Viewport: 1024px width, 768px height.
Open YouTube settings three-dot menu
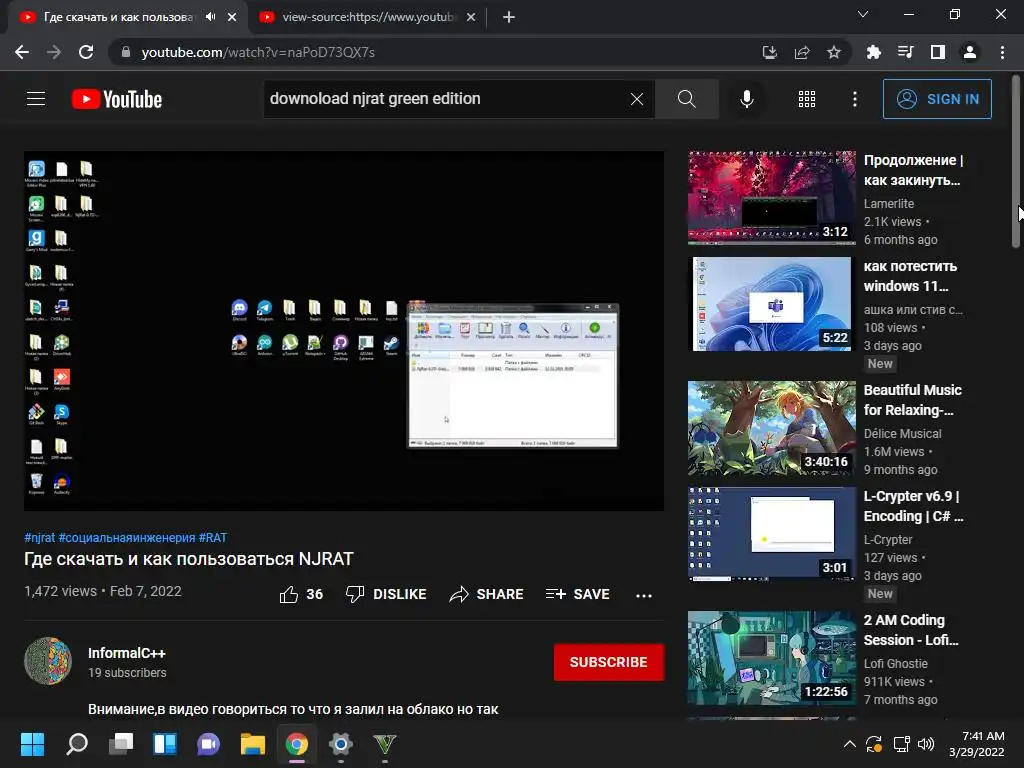click(x=854, y=99)
